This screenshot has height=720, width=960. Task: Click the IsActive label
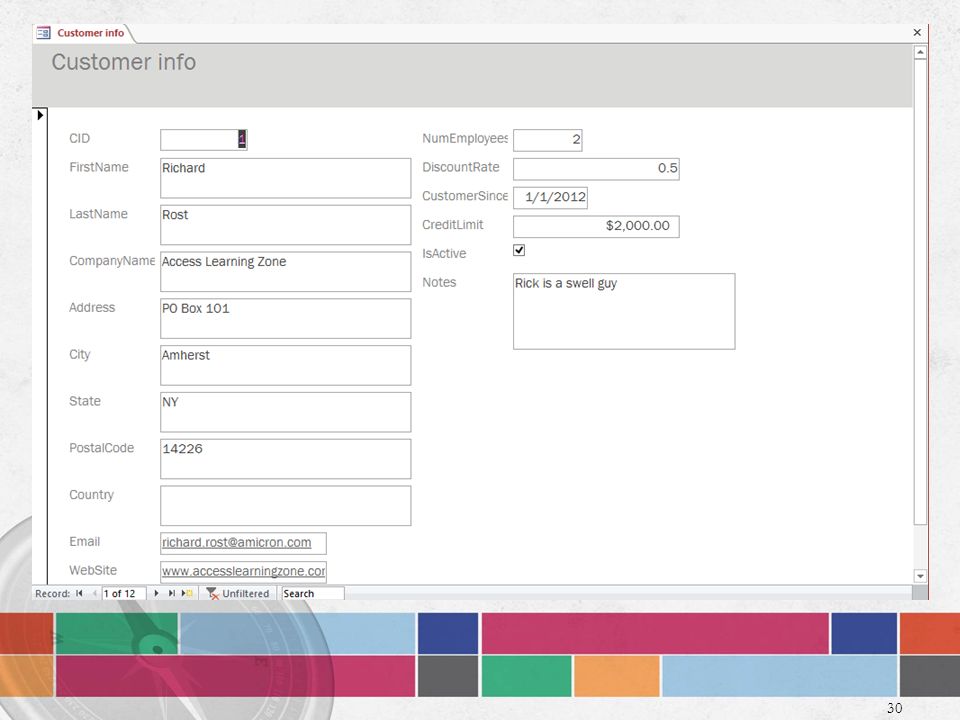tap(444, 253)
